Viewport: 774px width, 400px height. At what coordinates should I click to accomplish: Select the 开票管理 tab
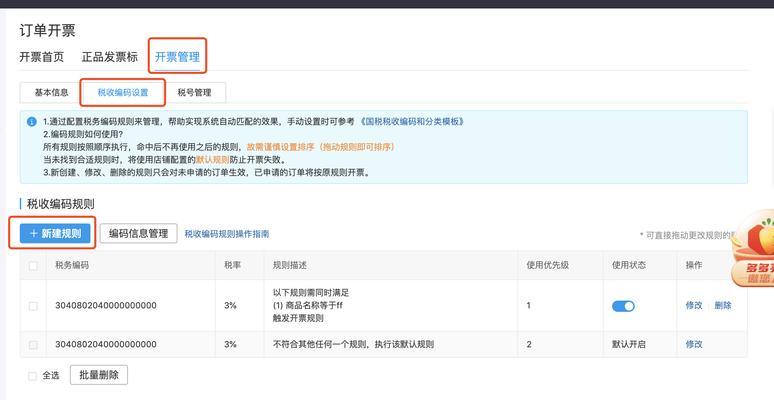point(177,57)
